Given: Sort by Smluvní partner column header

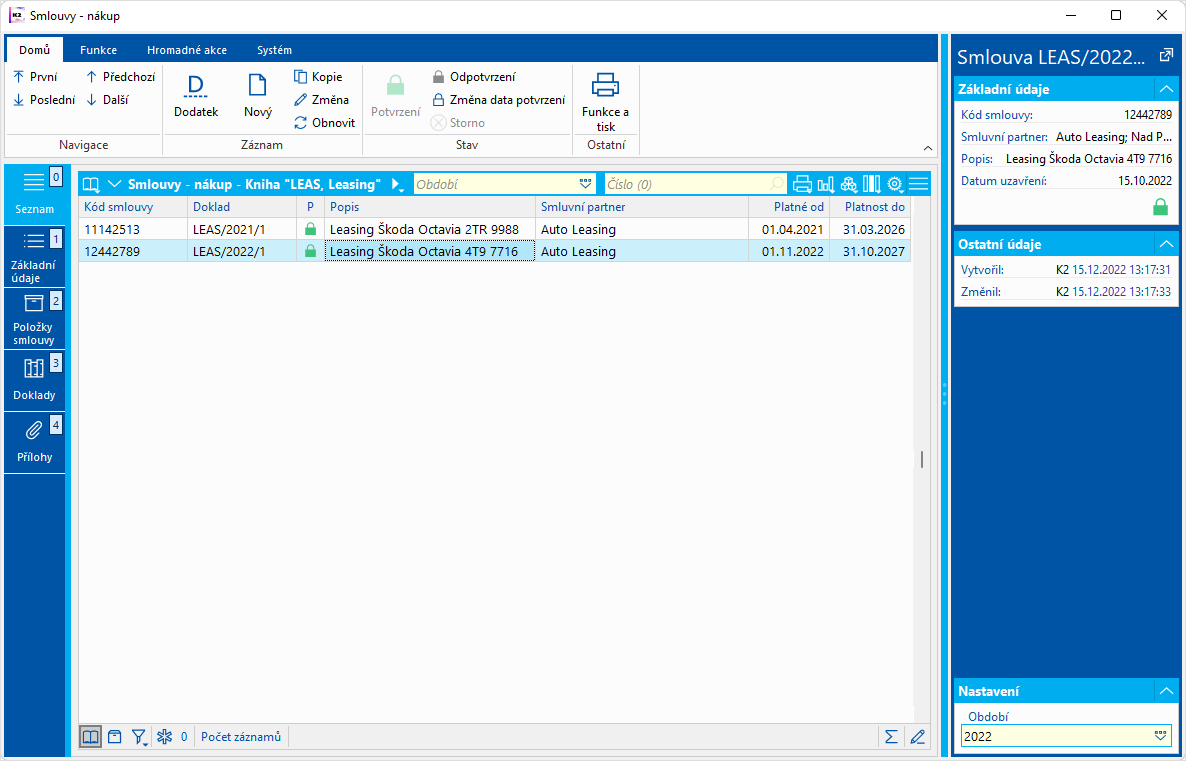Looking at the screenshot, I should pyautogui.click(x=641, y=207).
